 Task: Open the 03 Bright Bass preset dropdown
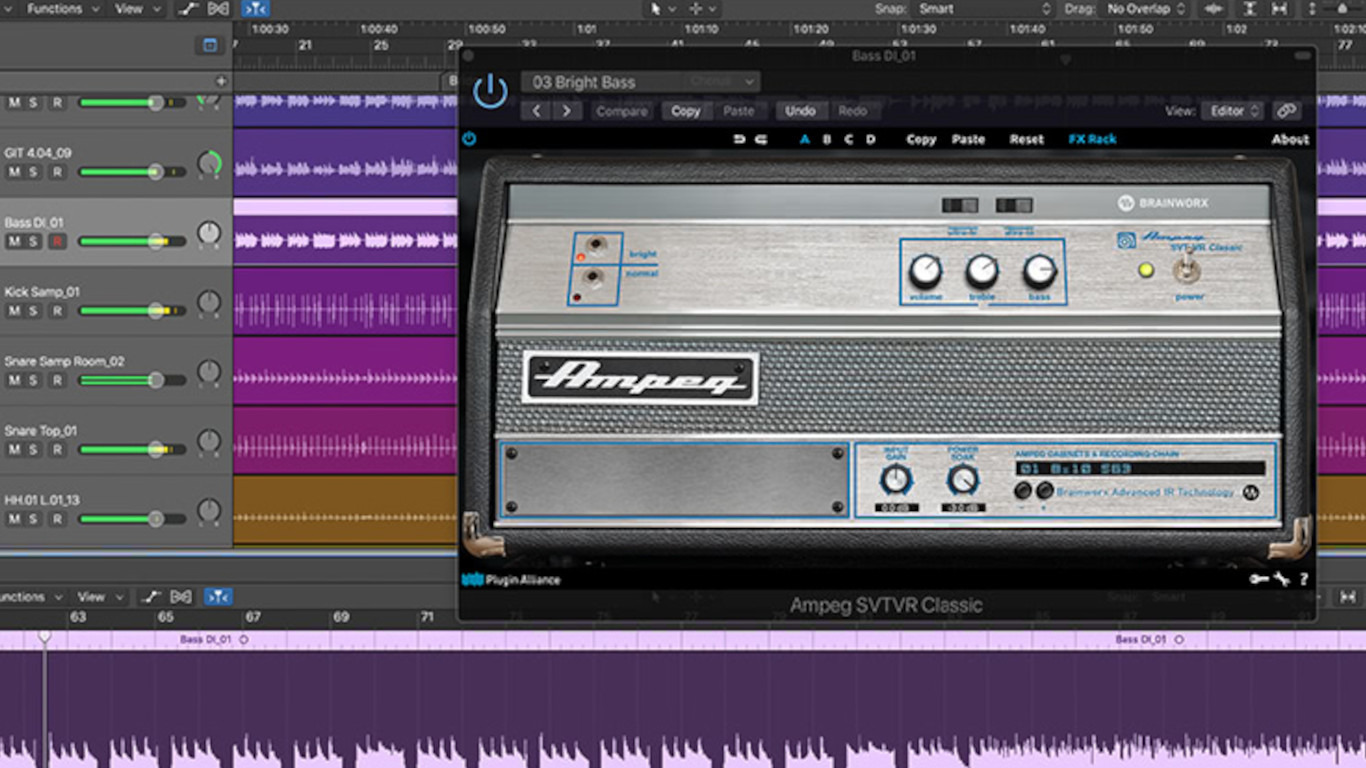coord(640,82)
